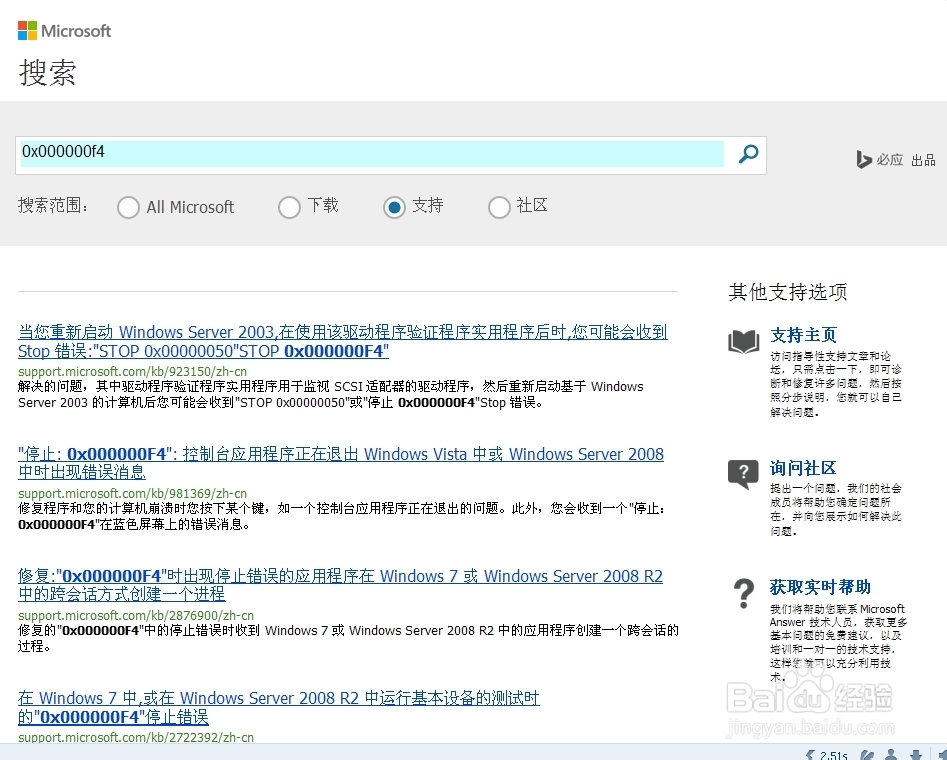Click the person icon in status bar
The image size is (947, 760).
(x=891, y=755)
